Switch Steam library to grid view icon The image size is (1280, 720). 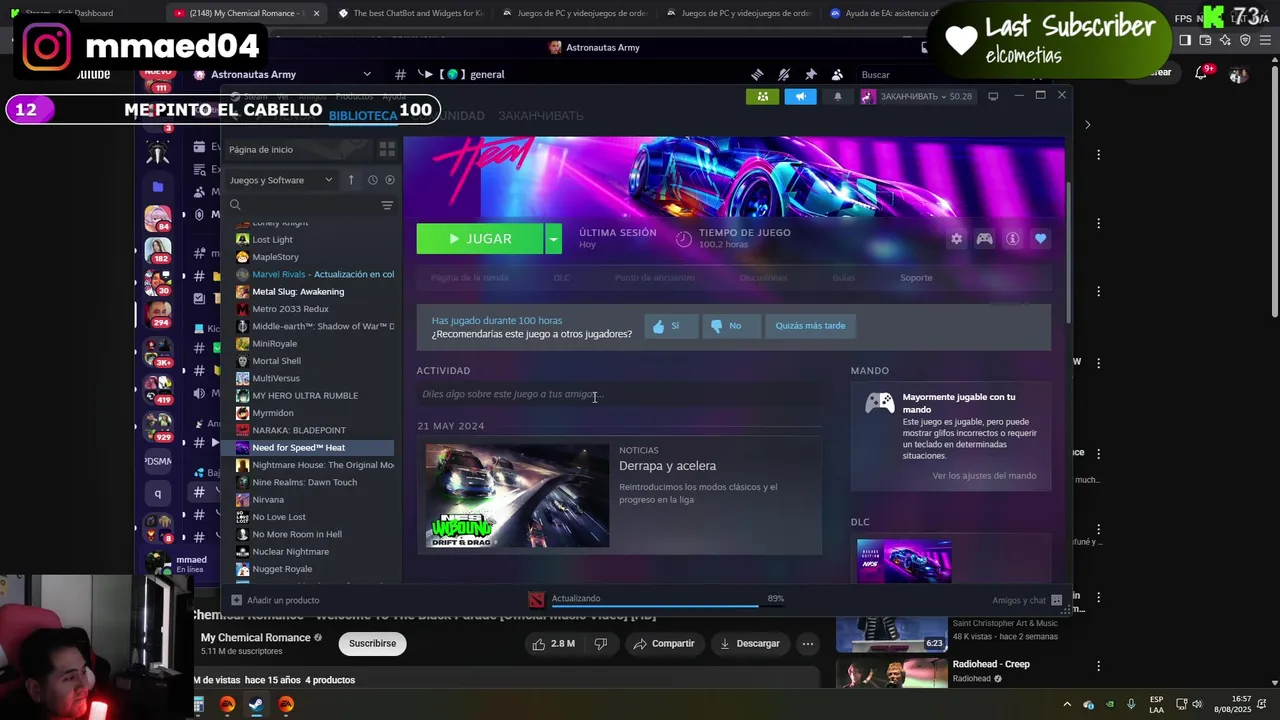coord(387,149)
